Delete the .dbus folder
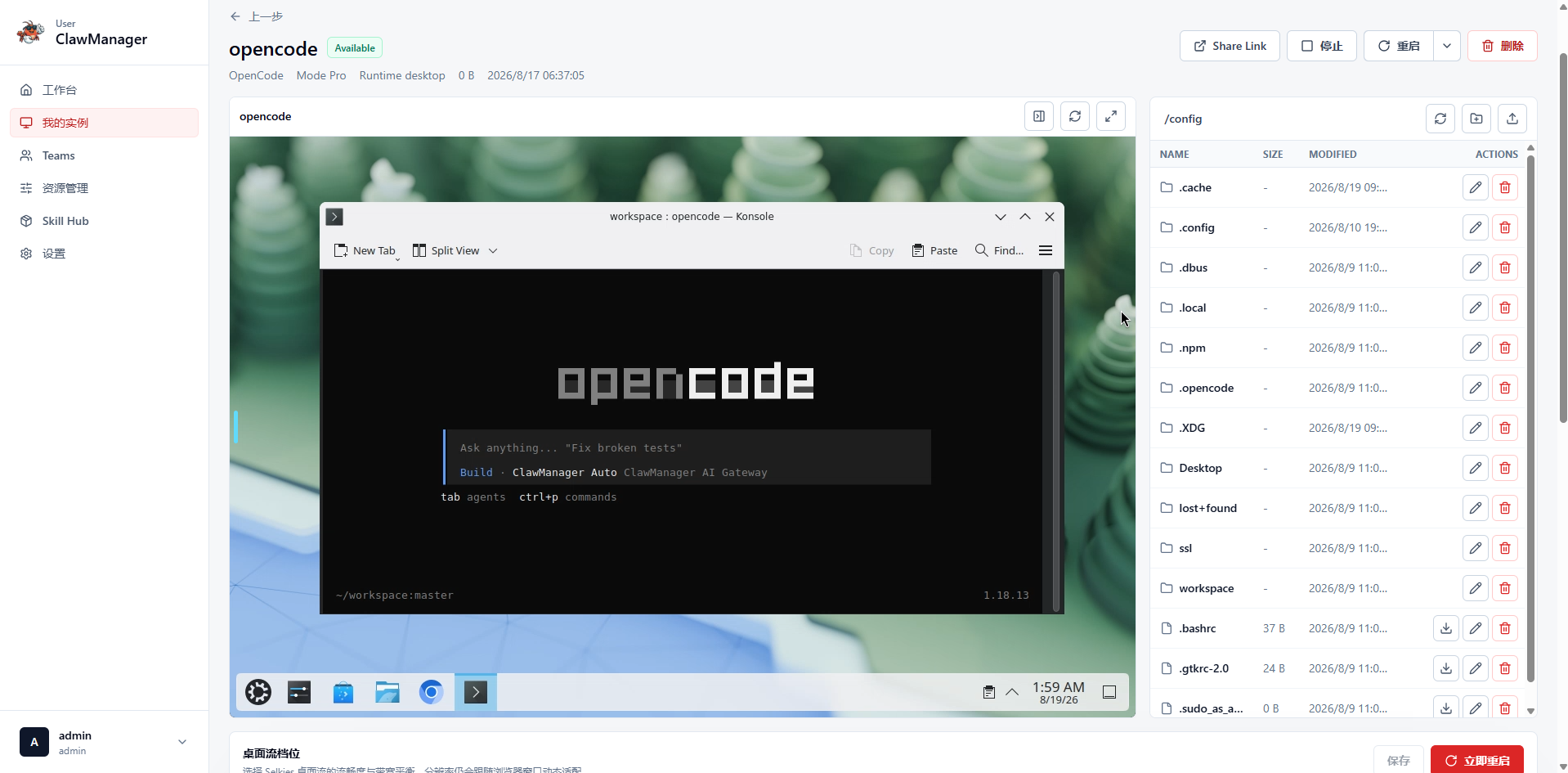The width and height of the screenshot is (1568, 773). 1505,267
